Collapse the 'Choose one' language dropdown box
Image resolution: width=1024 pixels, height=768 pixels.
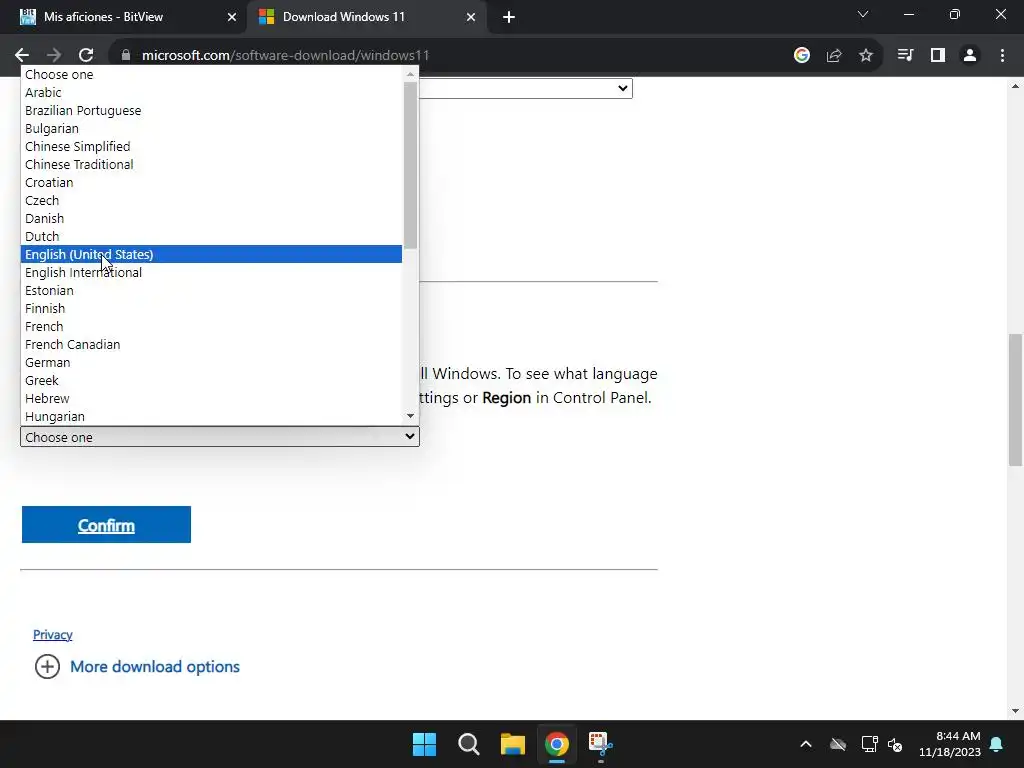tap(219, 437)
